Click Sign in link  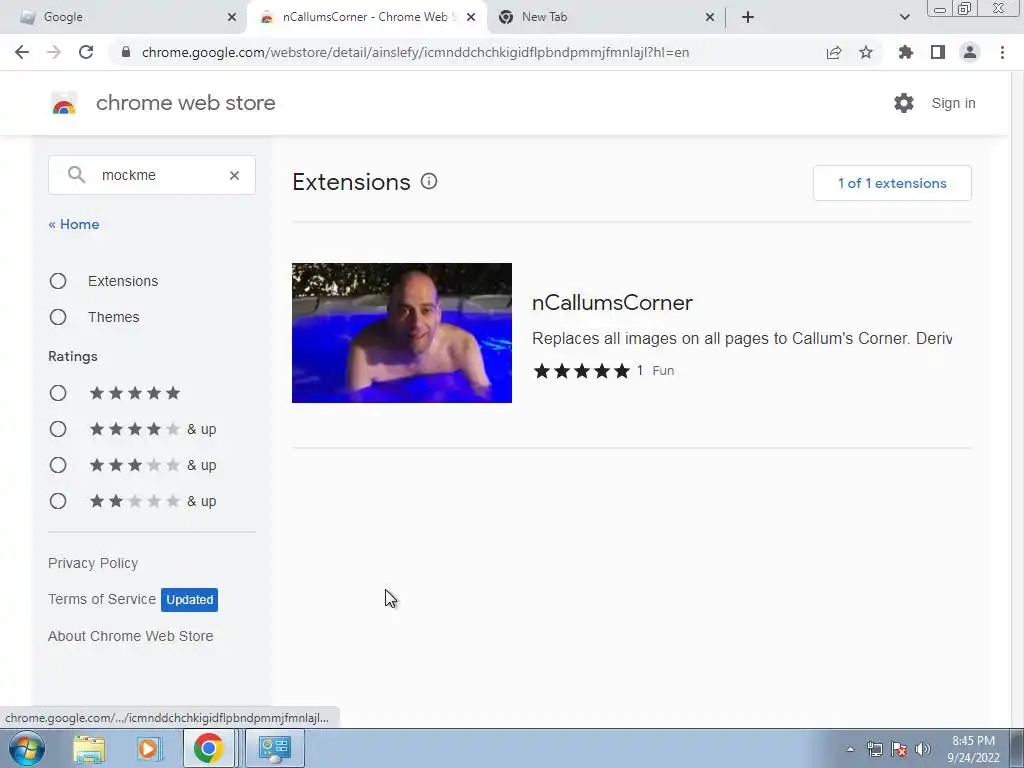click(x=953, y=103)
